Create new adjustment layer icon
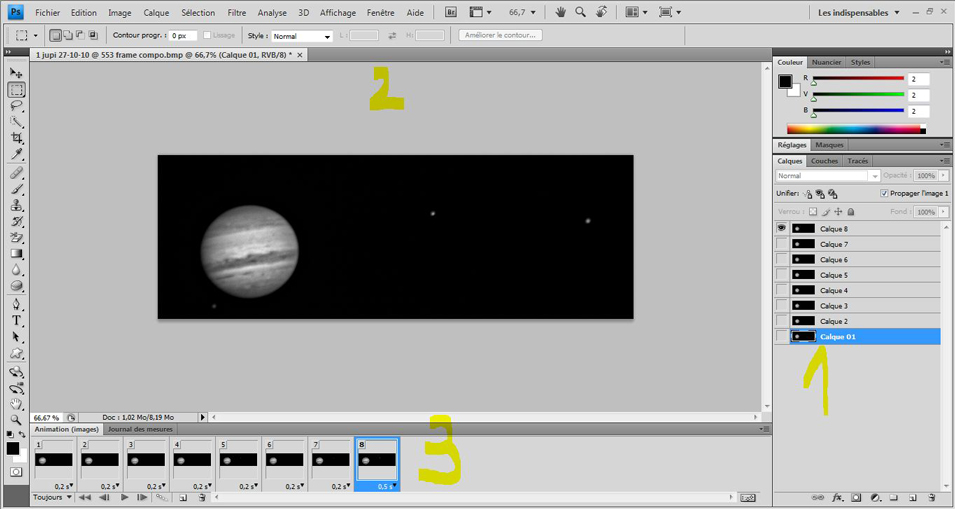The image size is (955, 509). point(875,497)
